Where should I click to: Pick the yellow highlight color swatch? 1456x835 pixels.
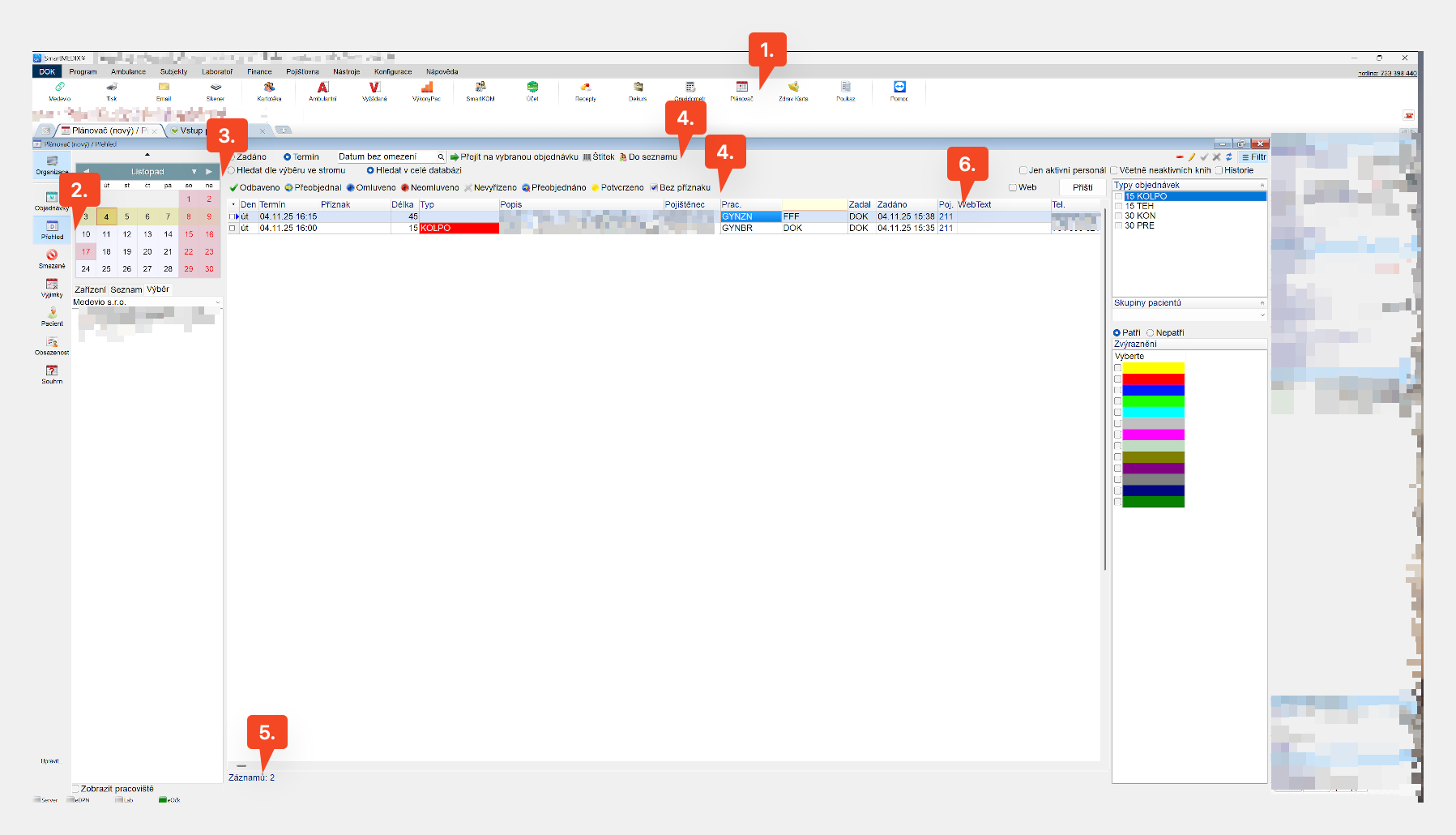tap(1153, 368)
